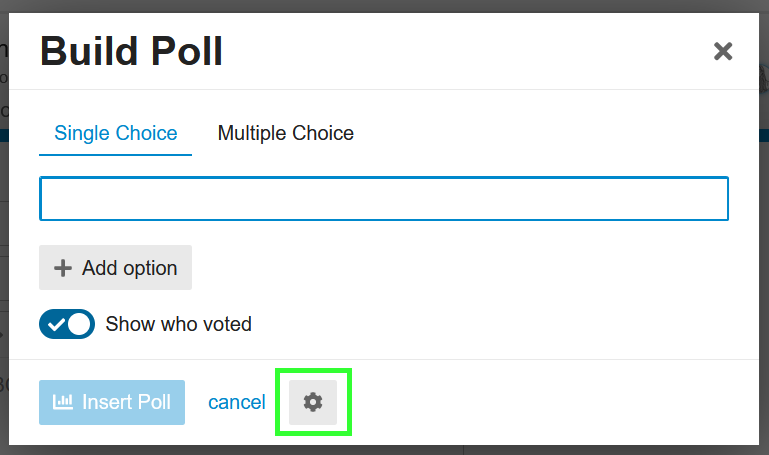Focus the empty poll option text field
The image size is (769, 455).
pyautogui.click(x=384, y=199)
